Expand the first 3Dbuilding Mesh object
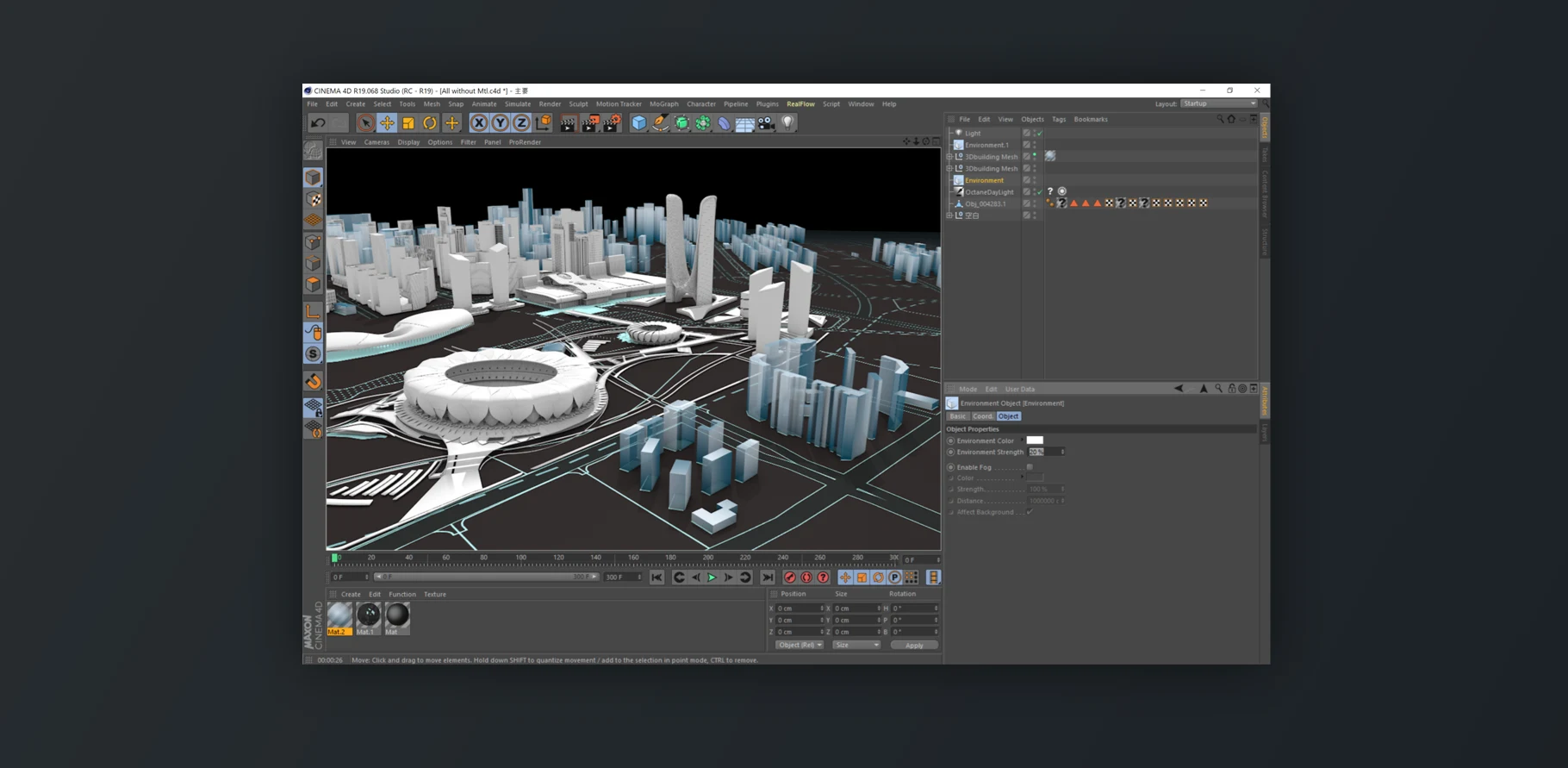Screen dimensions: 1568x768 (x=949, y=157)
